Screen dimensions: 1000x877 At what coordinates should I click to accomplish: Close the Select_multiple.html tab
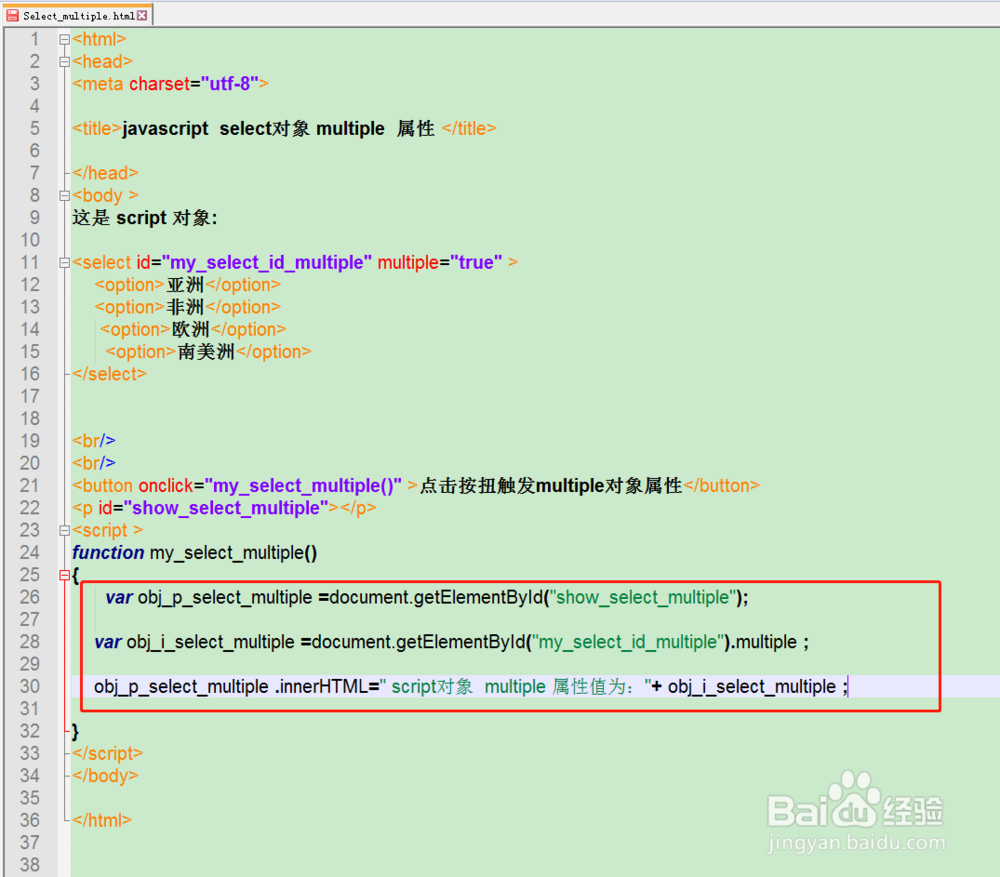point(142,15)
